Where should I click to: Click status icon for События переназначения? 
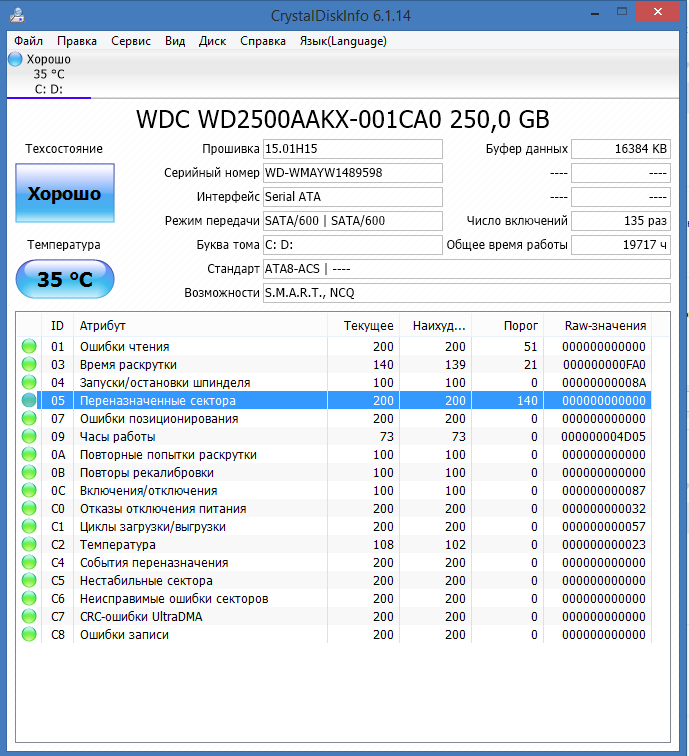29,562
